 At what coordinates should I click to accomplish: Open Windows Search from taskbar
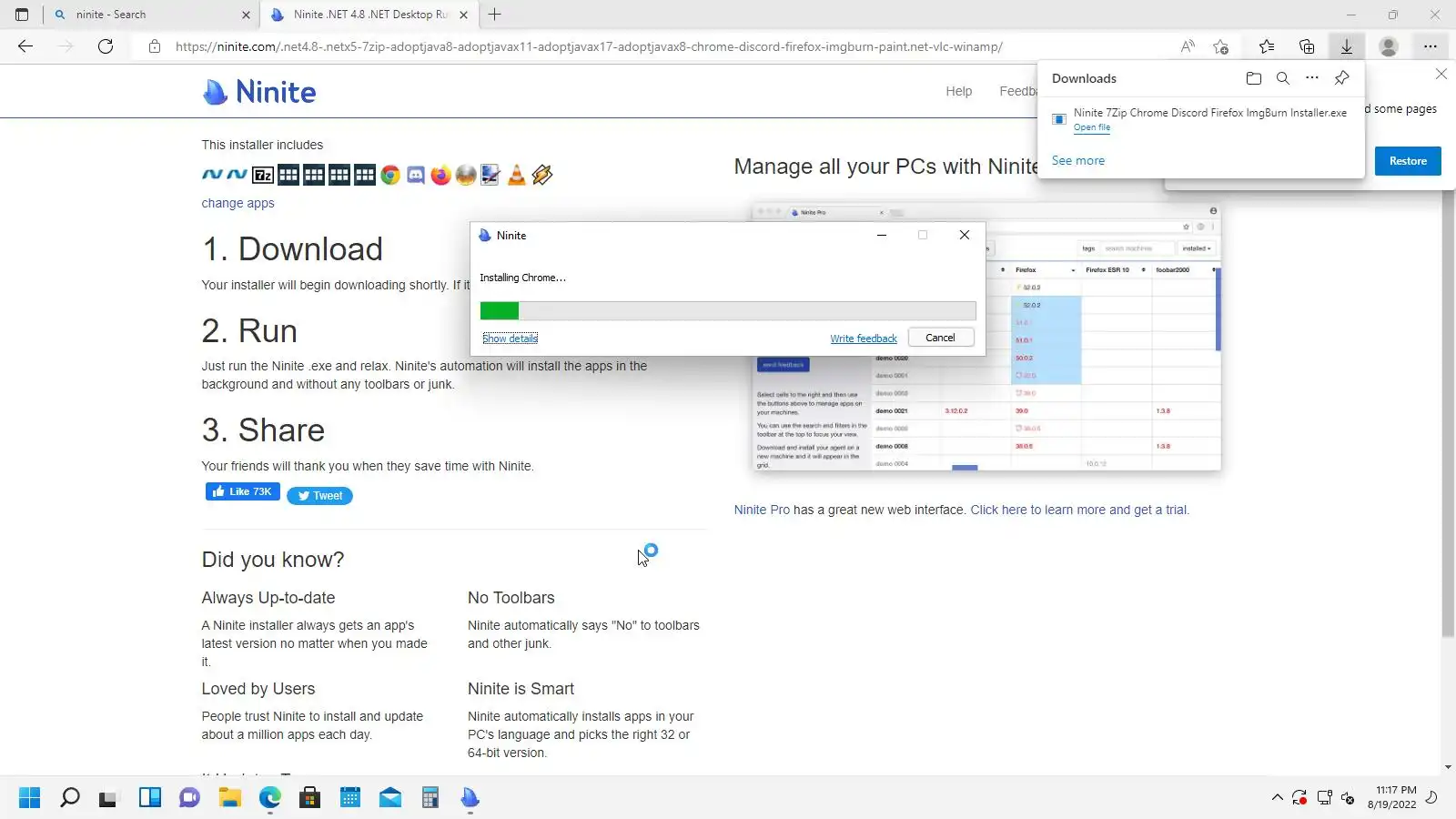69,798
